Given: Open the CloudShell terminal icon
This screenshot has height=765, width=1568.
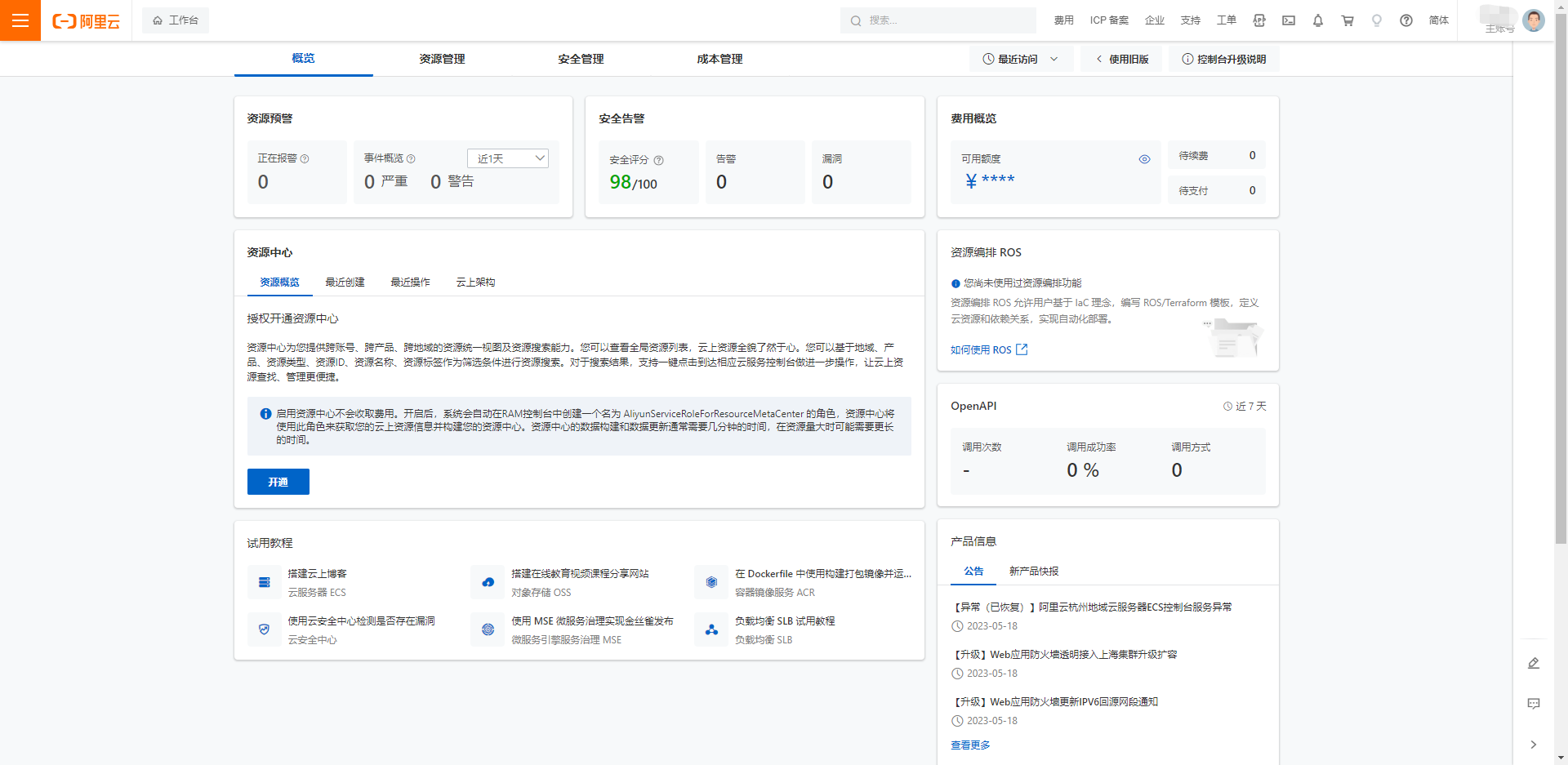Looking at the screenshot, I should point(1289,20).
